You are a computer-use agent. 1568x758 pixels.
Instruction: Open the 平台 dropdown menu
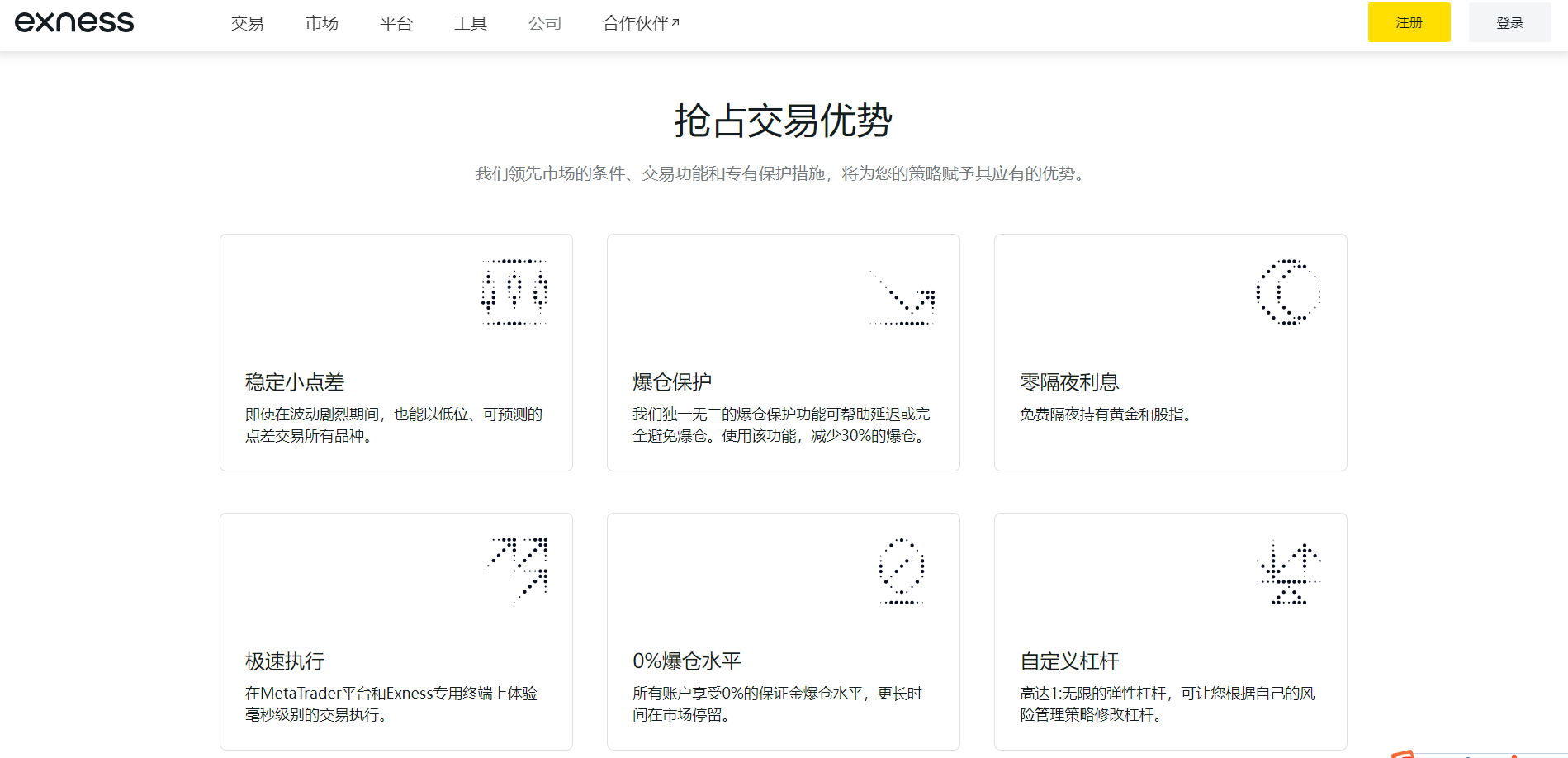pyautogui.click(x=396, y=23)
